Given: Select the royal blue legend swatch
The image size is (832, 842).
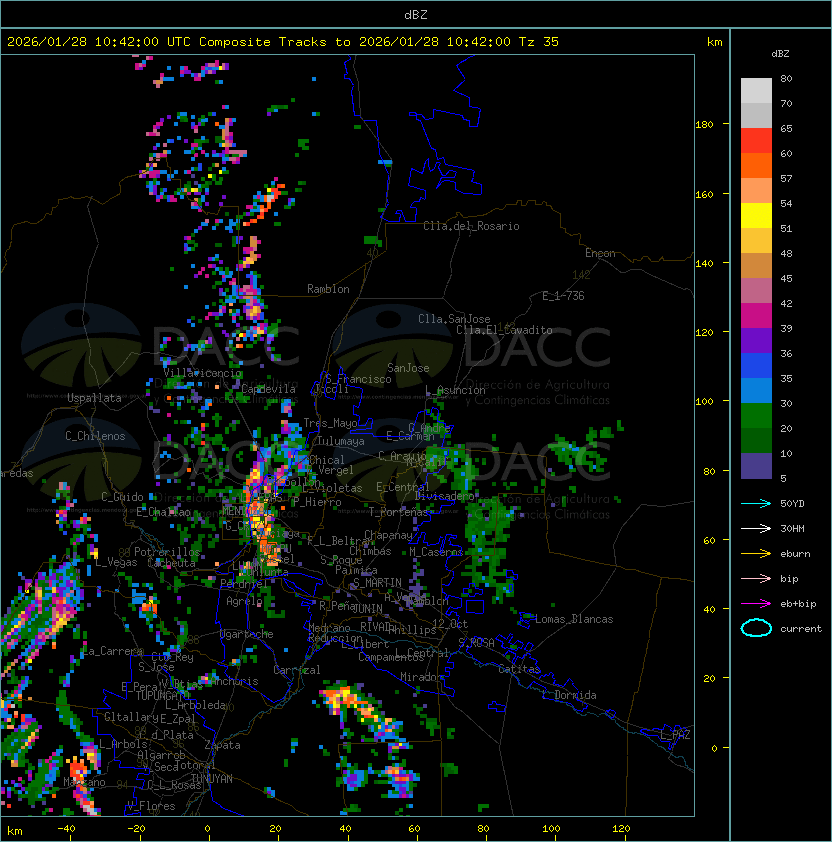Looking at the screenshot, I should 756,366.
